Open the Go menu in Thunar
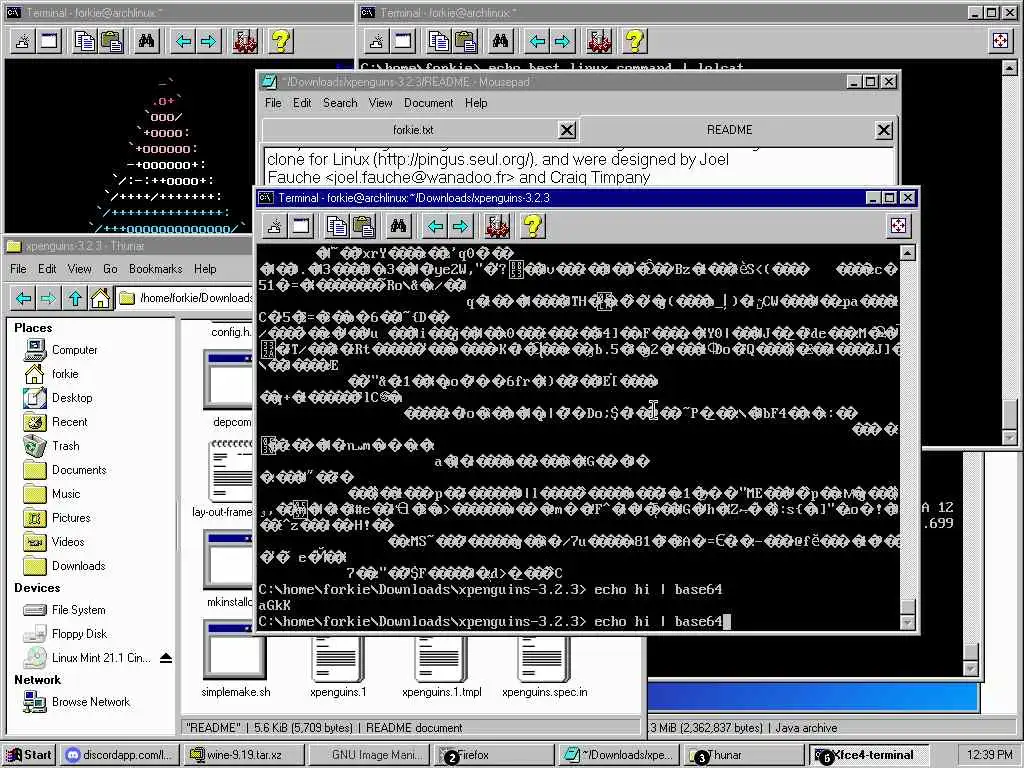 tap(110, 269)
